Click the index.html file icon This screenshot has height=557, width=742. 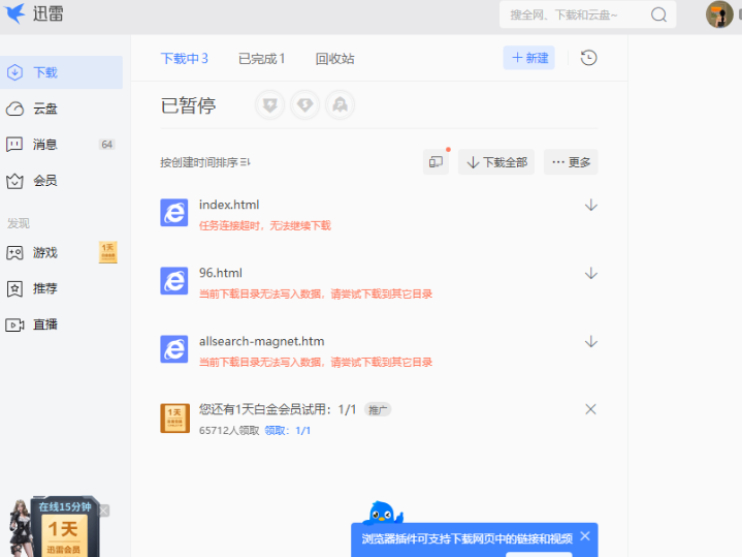pos(174,212)
